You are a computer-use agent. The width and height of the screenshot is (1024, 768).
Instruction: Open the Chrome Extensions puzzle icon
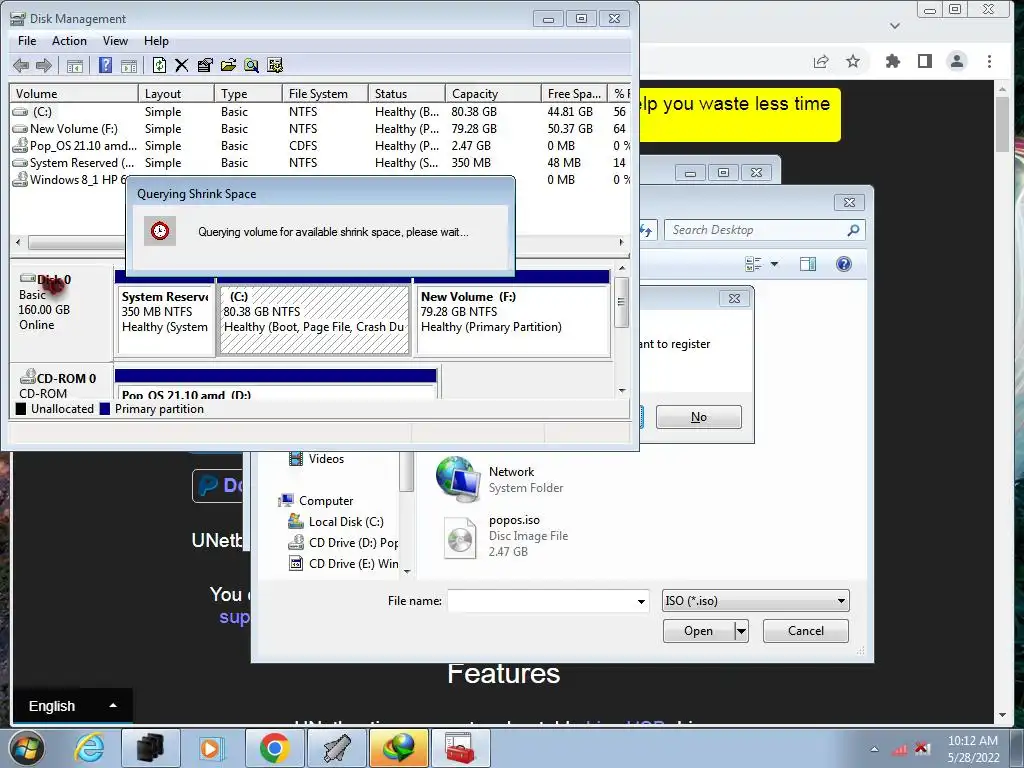tap(893, 61)
